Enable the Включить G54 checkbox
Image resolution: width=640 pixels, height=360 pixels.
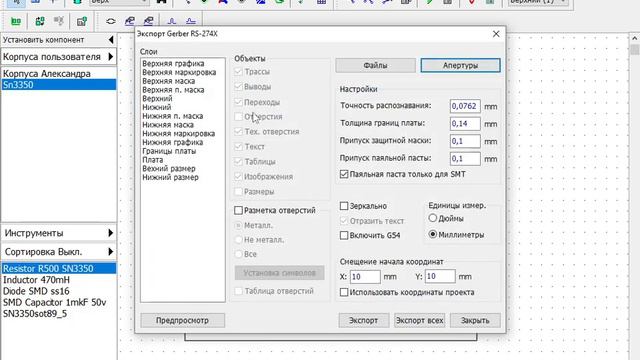344,236
